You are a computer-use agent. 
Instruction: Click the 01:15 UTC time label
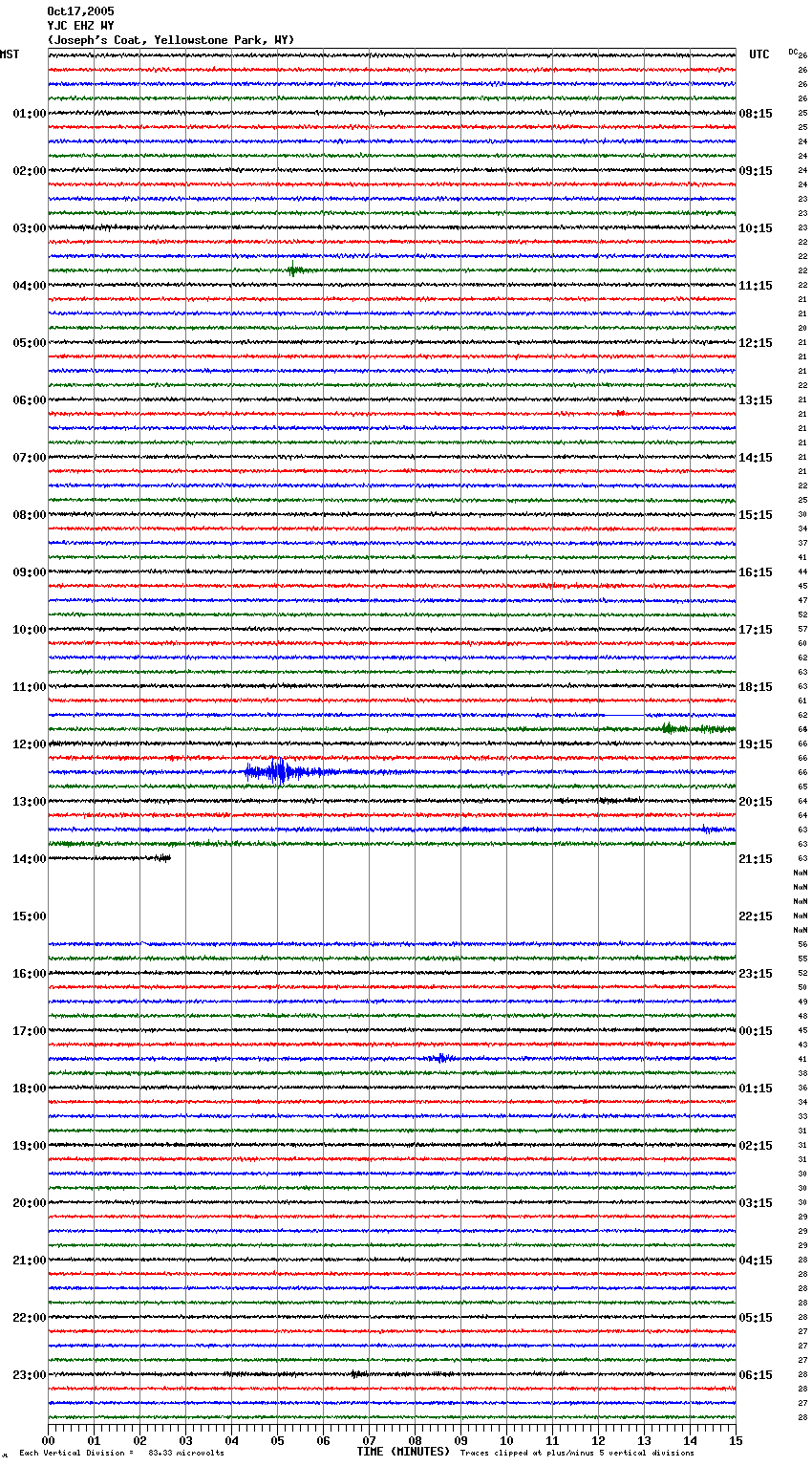(x=756, y=1089)
